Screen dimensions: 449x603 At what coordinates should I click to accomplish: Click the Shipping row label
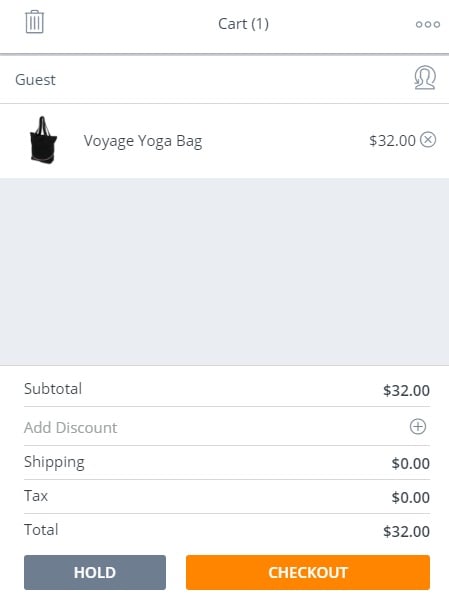click(54, 462)
